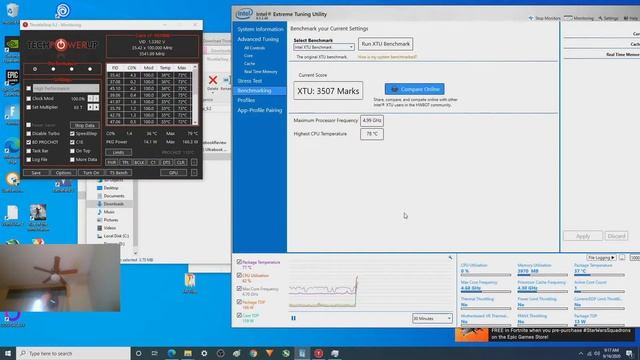Click the red X Delete icon in Explorer
640x360 pixels.
click(213, 81)
